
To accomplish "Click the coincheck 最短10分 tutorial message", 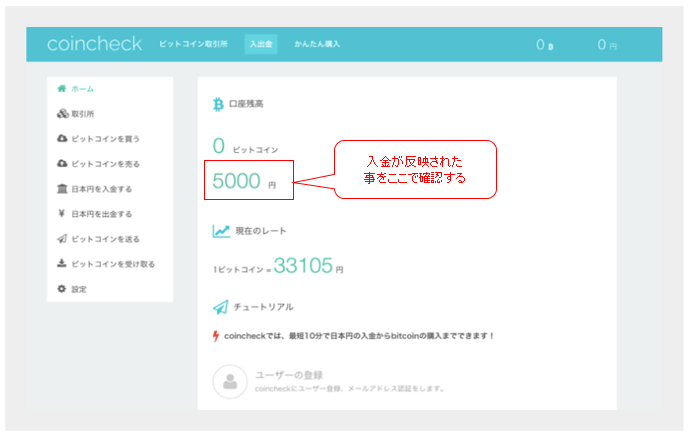I will tap(359, 336).
